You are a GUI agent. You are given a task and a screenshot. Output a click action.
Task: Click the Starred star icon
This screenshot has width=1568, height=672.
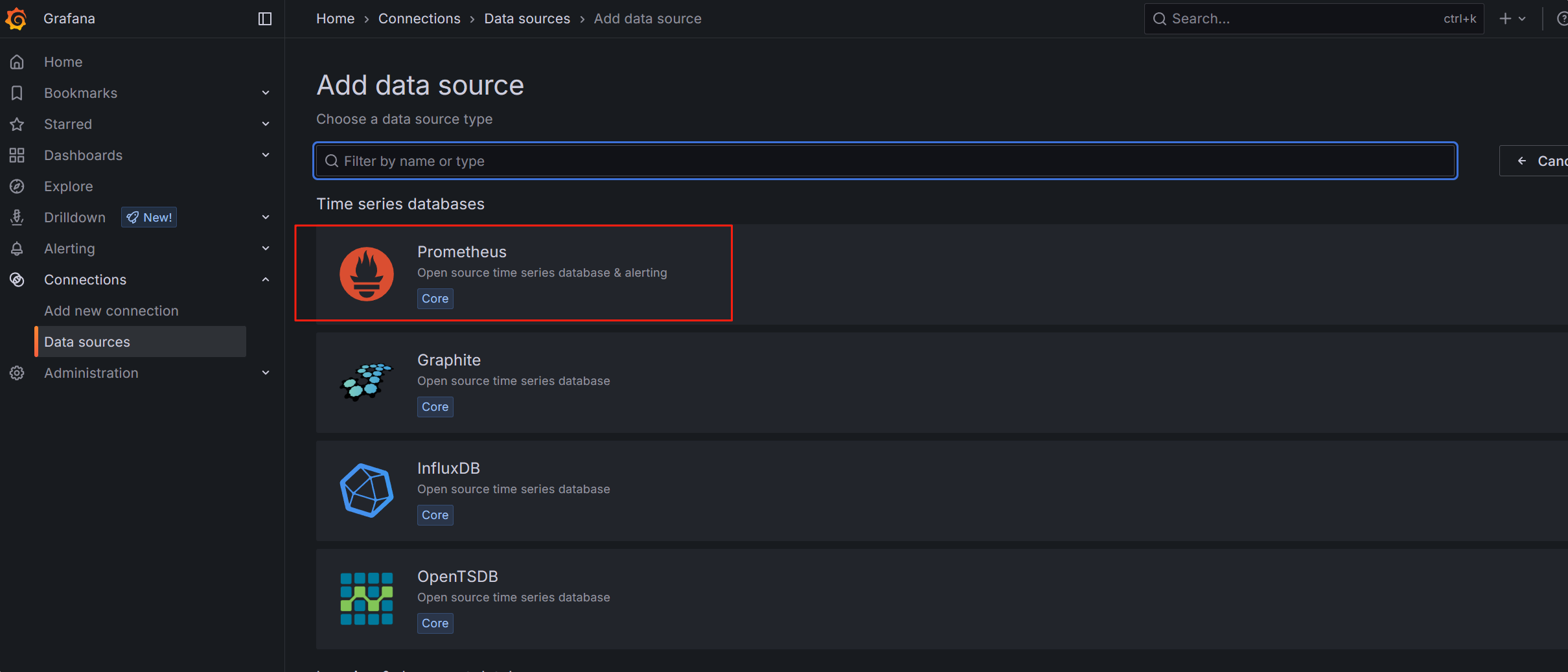pos(17,124)
